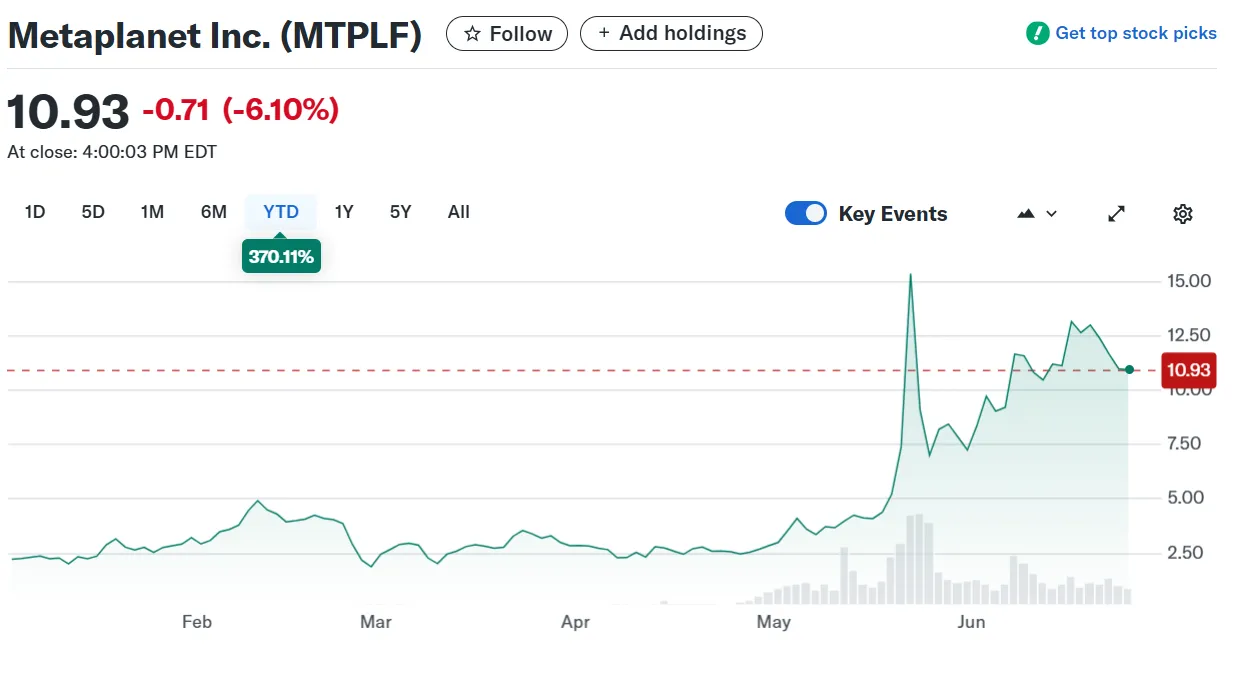
Task: Click the red 10.93 price label
Action: 1187,370
